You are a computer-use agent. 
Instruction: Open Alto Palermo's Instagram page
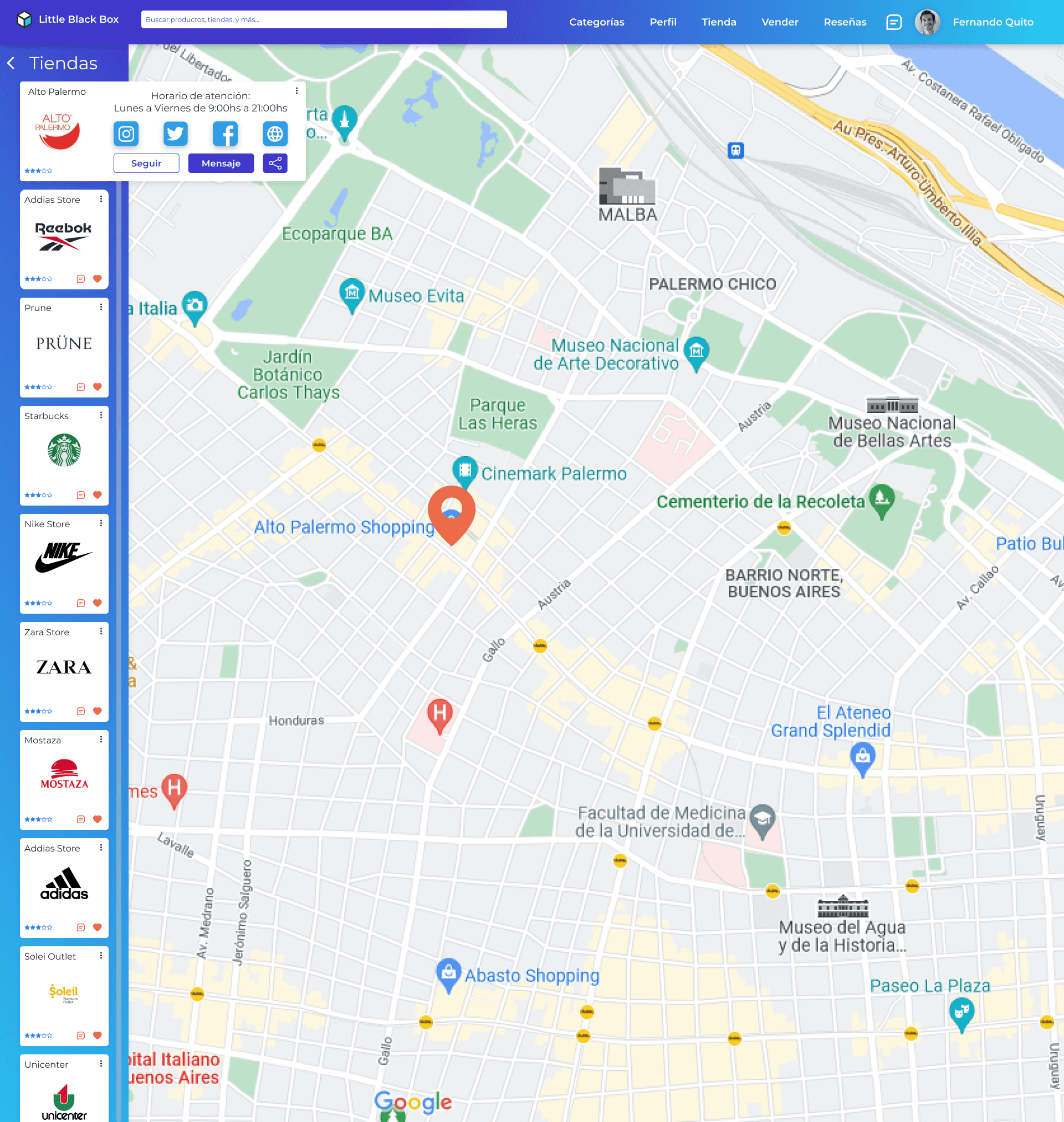click(x=126, y=134)
